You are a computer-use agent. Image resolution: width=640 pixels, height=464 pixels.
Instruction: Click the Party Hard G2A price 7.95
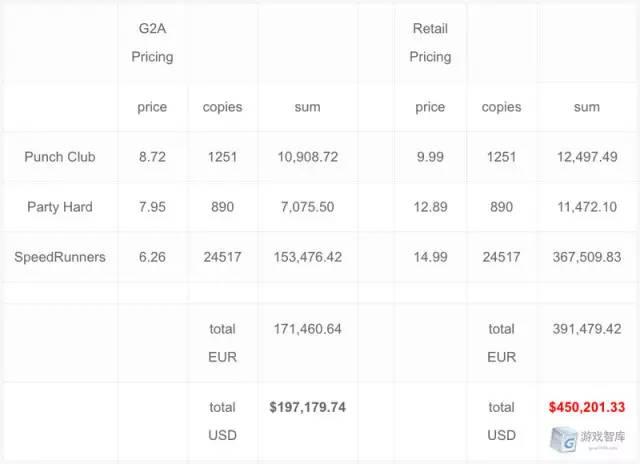(152, 207)
